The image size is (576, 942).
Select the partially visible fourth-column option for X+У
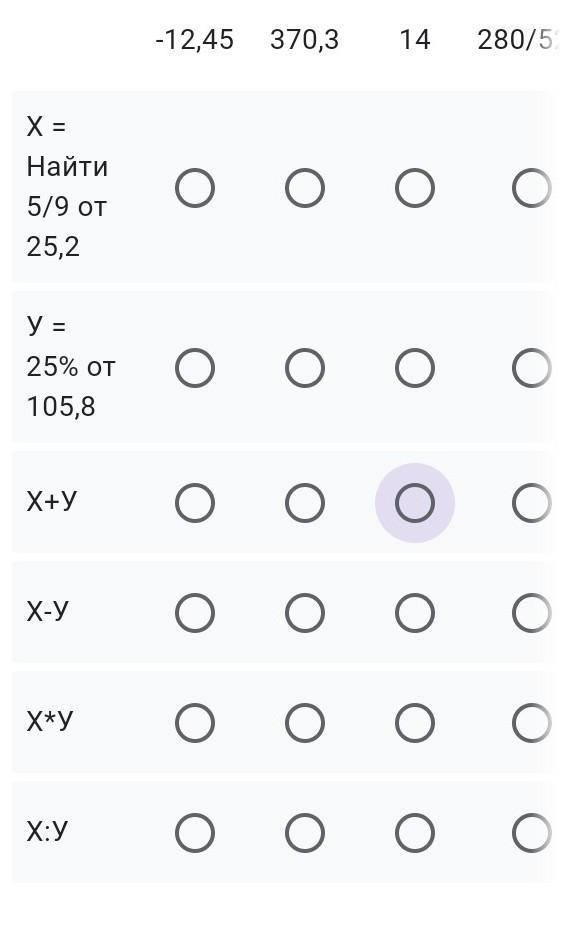(532, 503)
